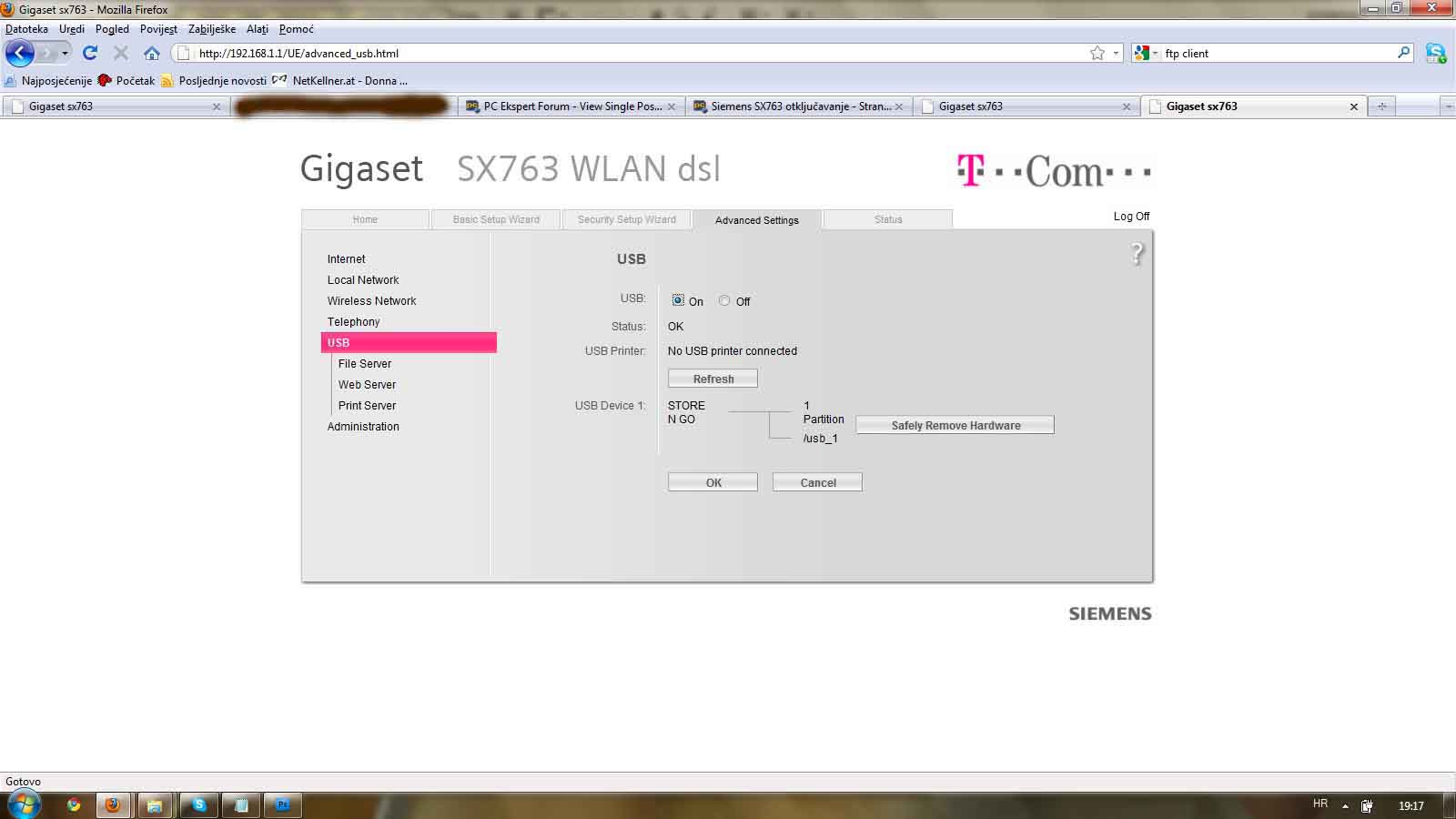Viewport: 1456px width, 819px height.
Task: Click the Log Off link
Action: click(1131, 217)
